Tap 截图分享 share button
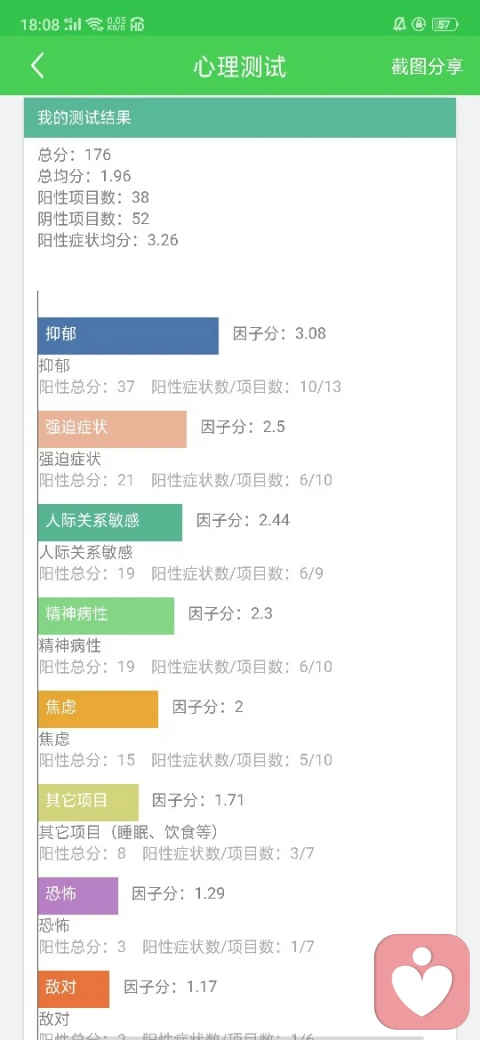 (427, 66)
